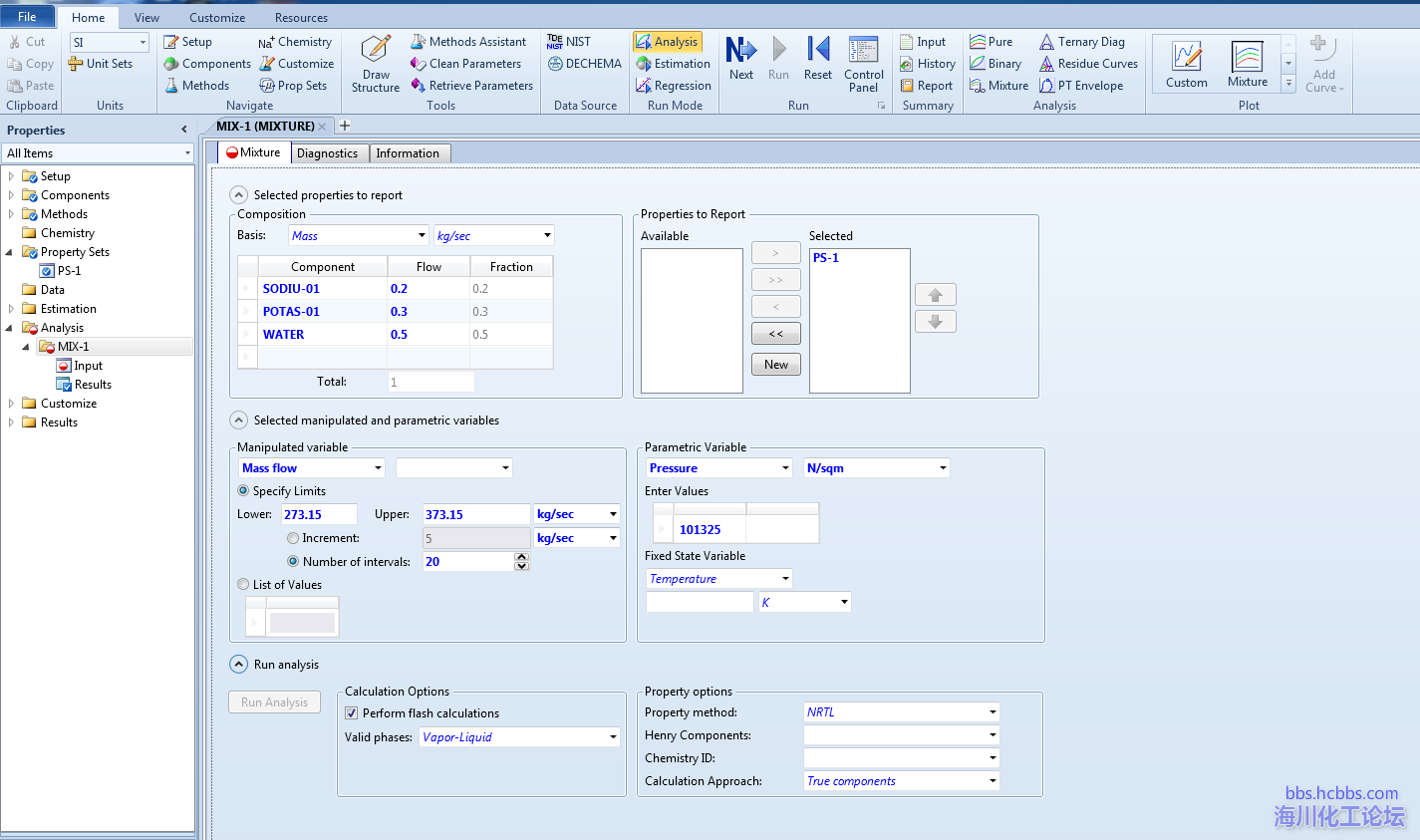Collapse the Run analysis section
Screen dimensions: 1420x840
(238, 665)
